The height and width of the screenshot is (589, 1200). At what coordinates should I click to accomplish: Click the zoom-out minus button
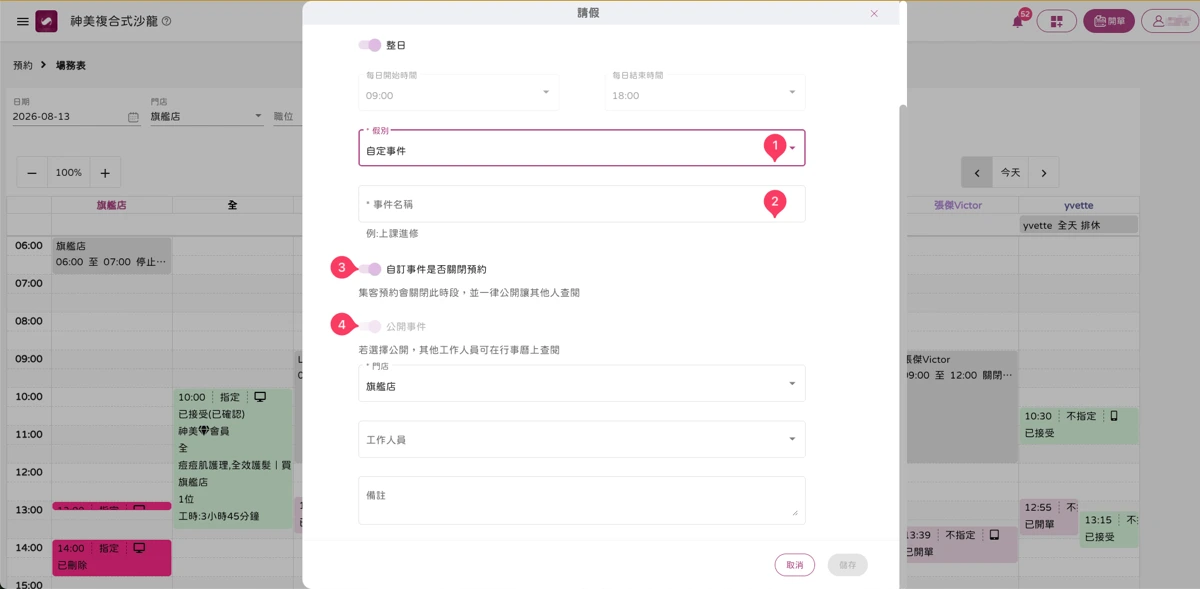(32, 173)
